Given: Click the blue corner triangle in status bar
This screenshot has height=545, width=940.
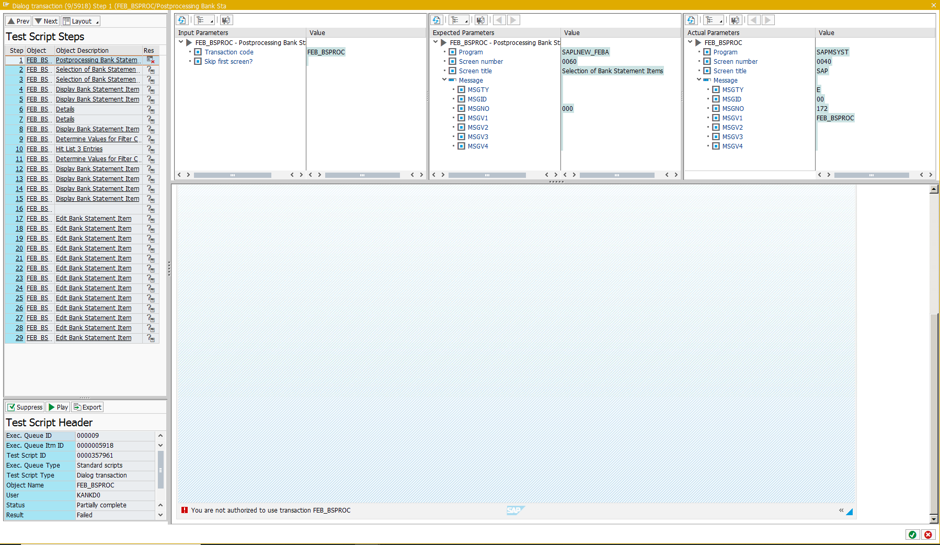Looking at the screenshot, I should pos(849,511).
